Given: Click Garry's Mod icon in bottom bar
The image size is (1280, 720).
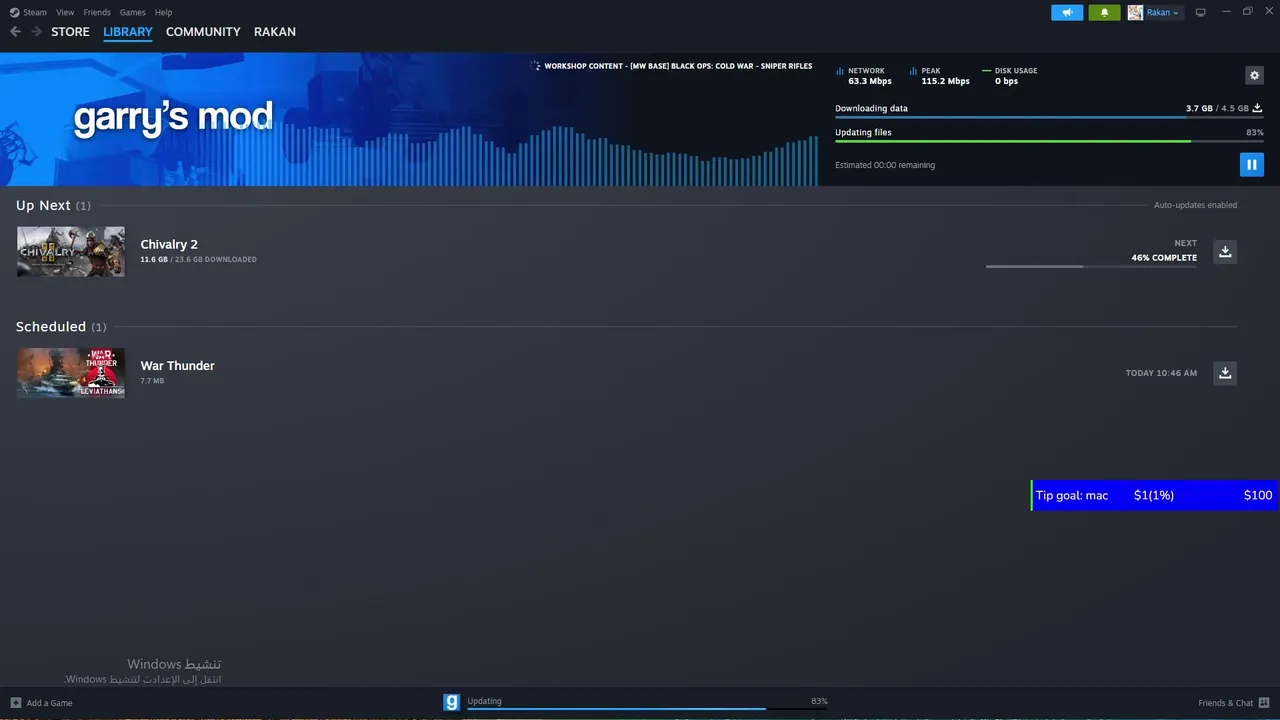Looking at the screenshot, I should pos(452,702).
